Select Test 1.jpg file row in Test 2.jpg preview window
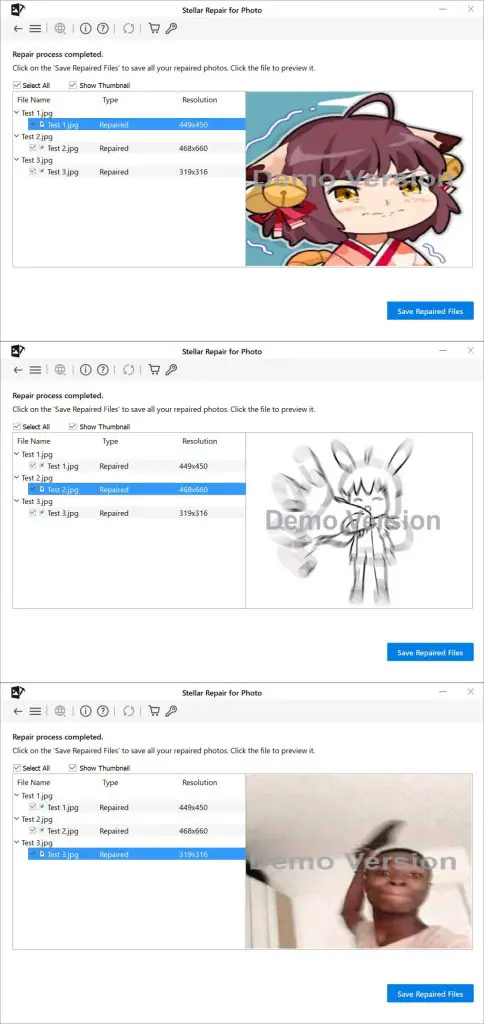 point(137,466)
